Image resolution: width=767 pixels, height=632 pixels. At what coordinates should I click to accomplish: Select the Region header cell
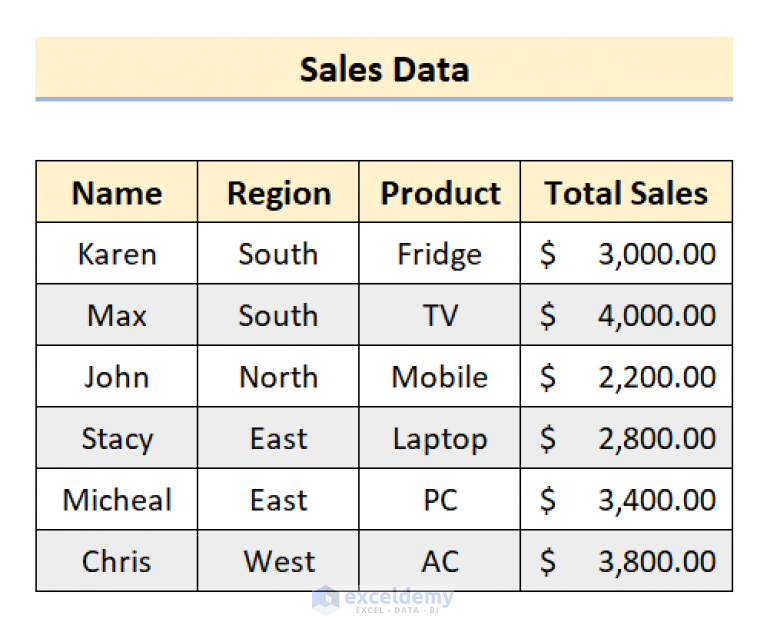pos(278,192)
